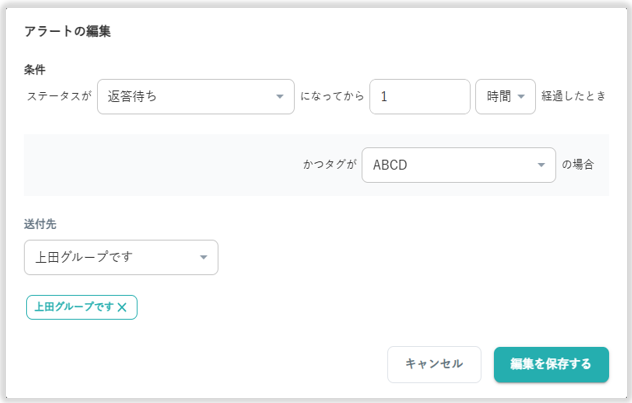Viewport: 632px width, 403px height.
Task: Click the ステータスが label text
Action: (x=58, y=97)
